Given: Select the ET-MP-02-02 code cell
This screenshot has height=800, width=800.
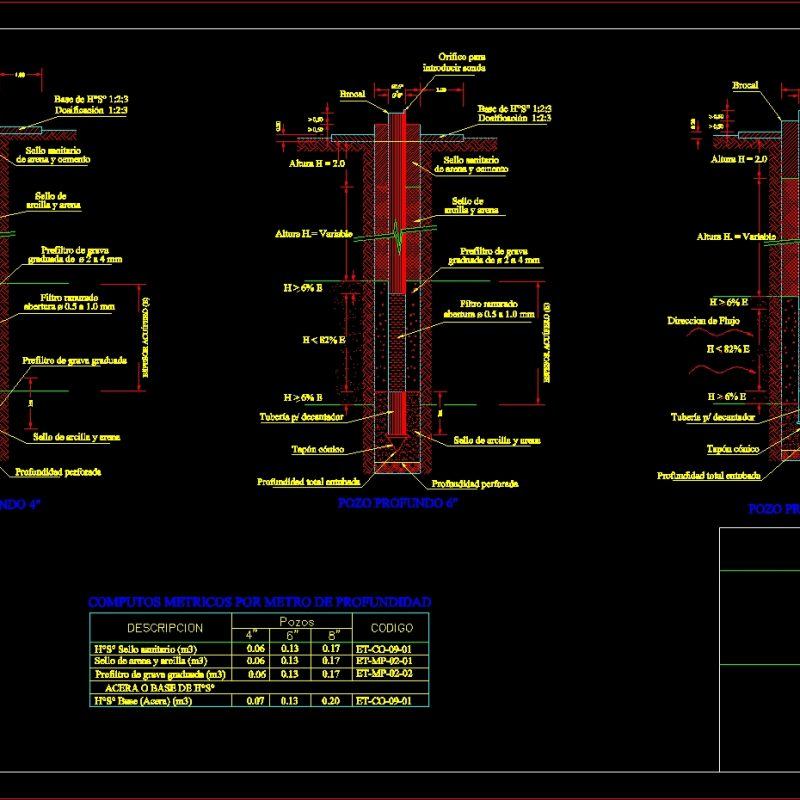Looking at the screenshot, I should tap(382, 672).
